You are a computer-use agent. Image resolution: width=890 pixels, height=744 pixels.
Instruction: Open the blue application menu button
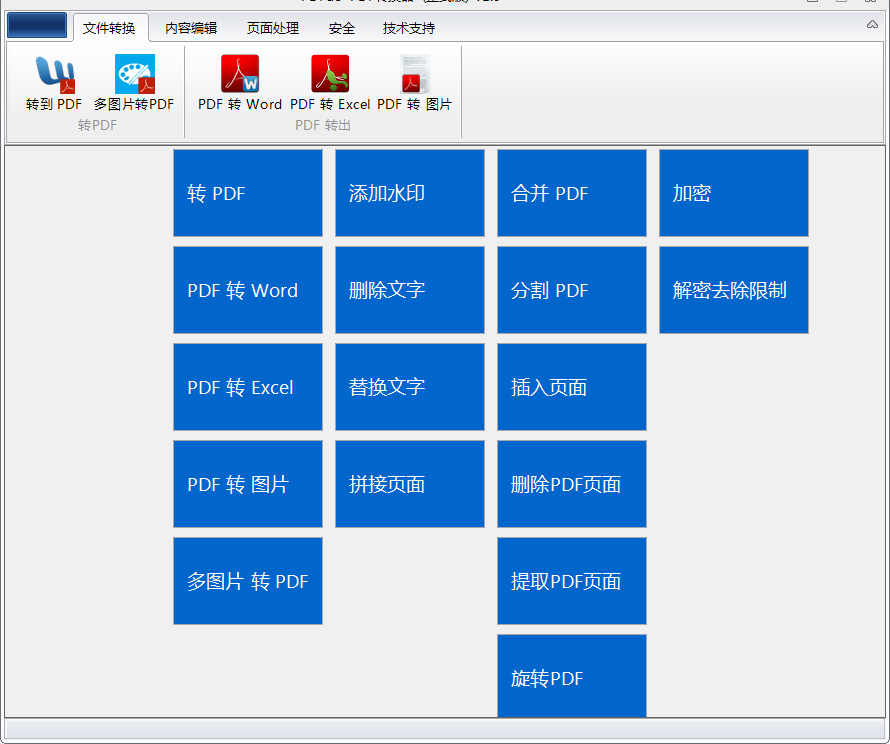[37, 26]
